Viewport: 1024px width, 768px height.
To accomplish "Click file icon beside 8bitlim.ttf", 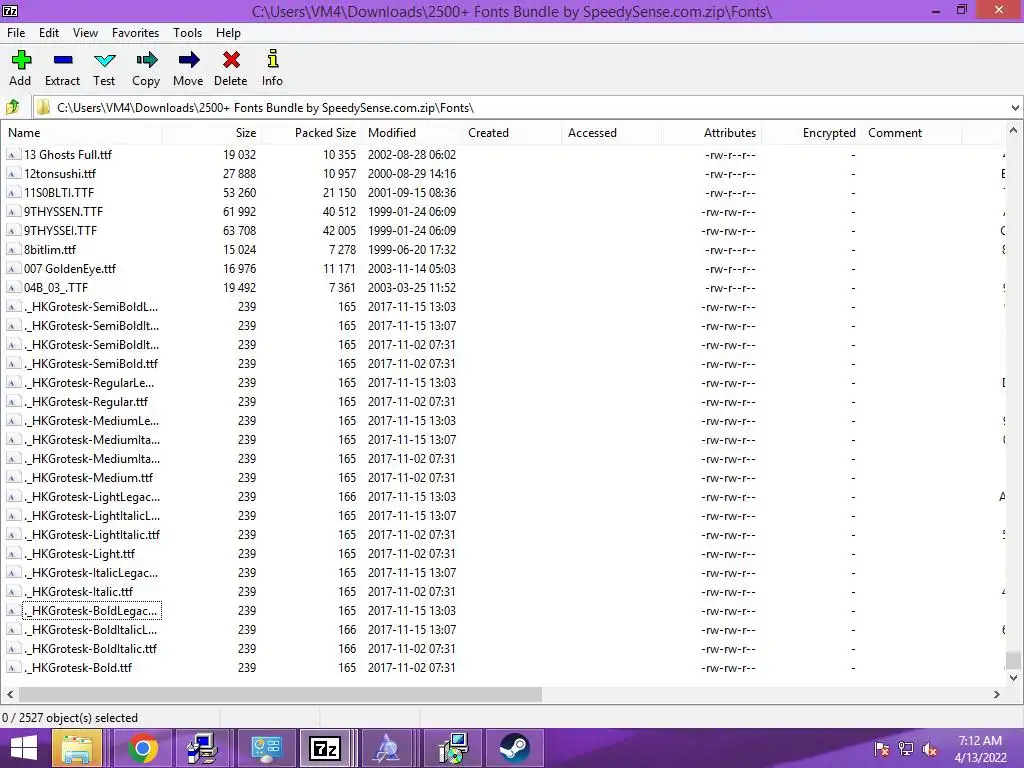I will [12, 249].
